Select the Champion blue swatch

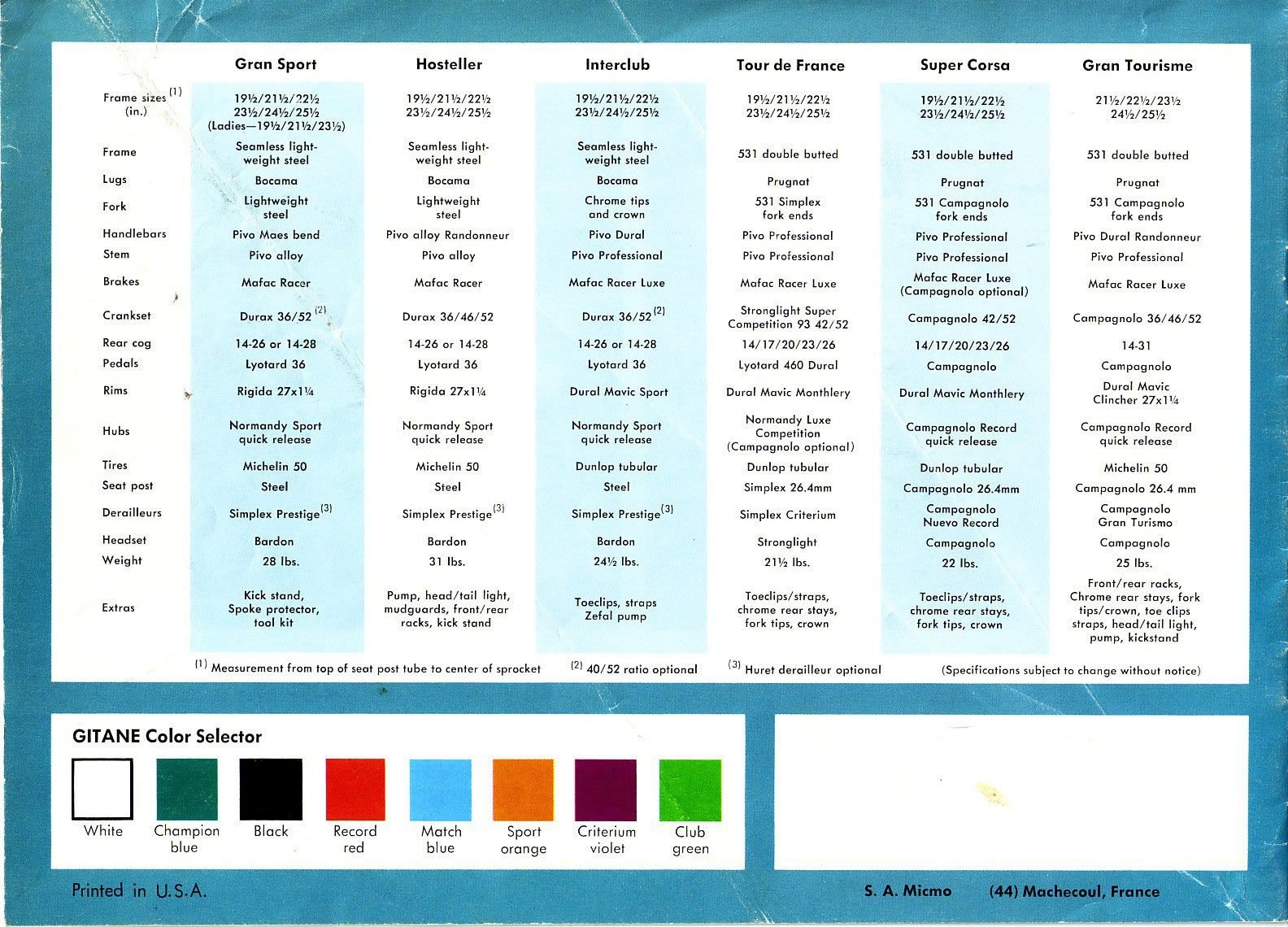(187, 789)
